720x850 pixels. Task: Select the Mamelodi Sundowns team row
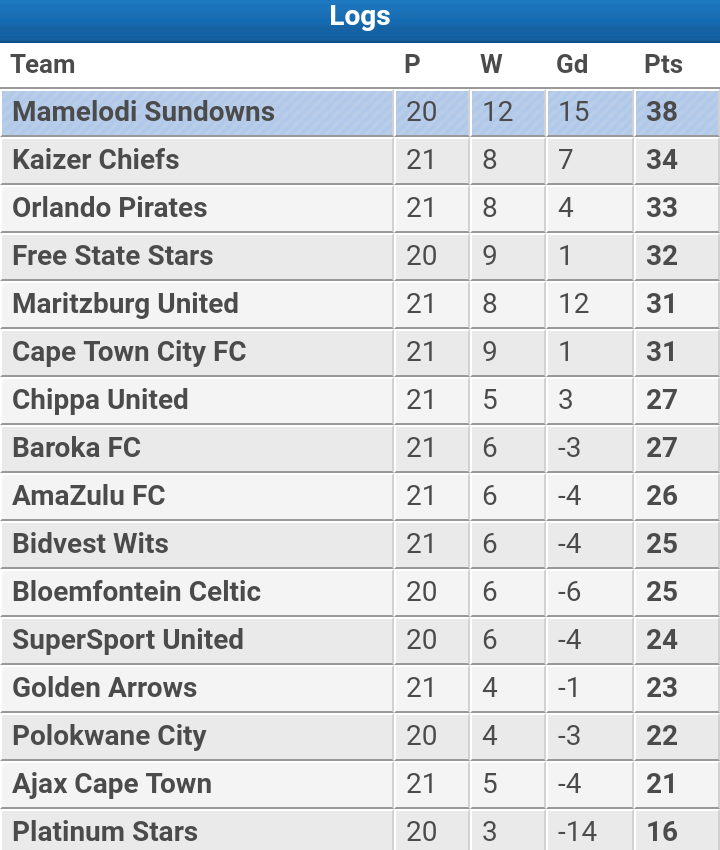pyautogui.click(x=360, y=113)
